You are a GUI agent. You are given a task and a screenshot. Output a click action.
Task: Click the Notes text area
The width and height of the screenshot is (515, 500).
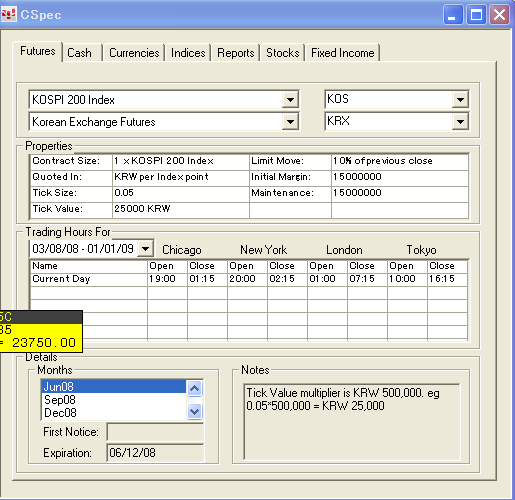click(x=352, y=422)
